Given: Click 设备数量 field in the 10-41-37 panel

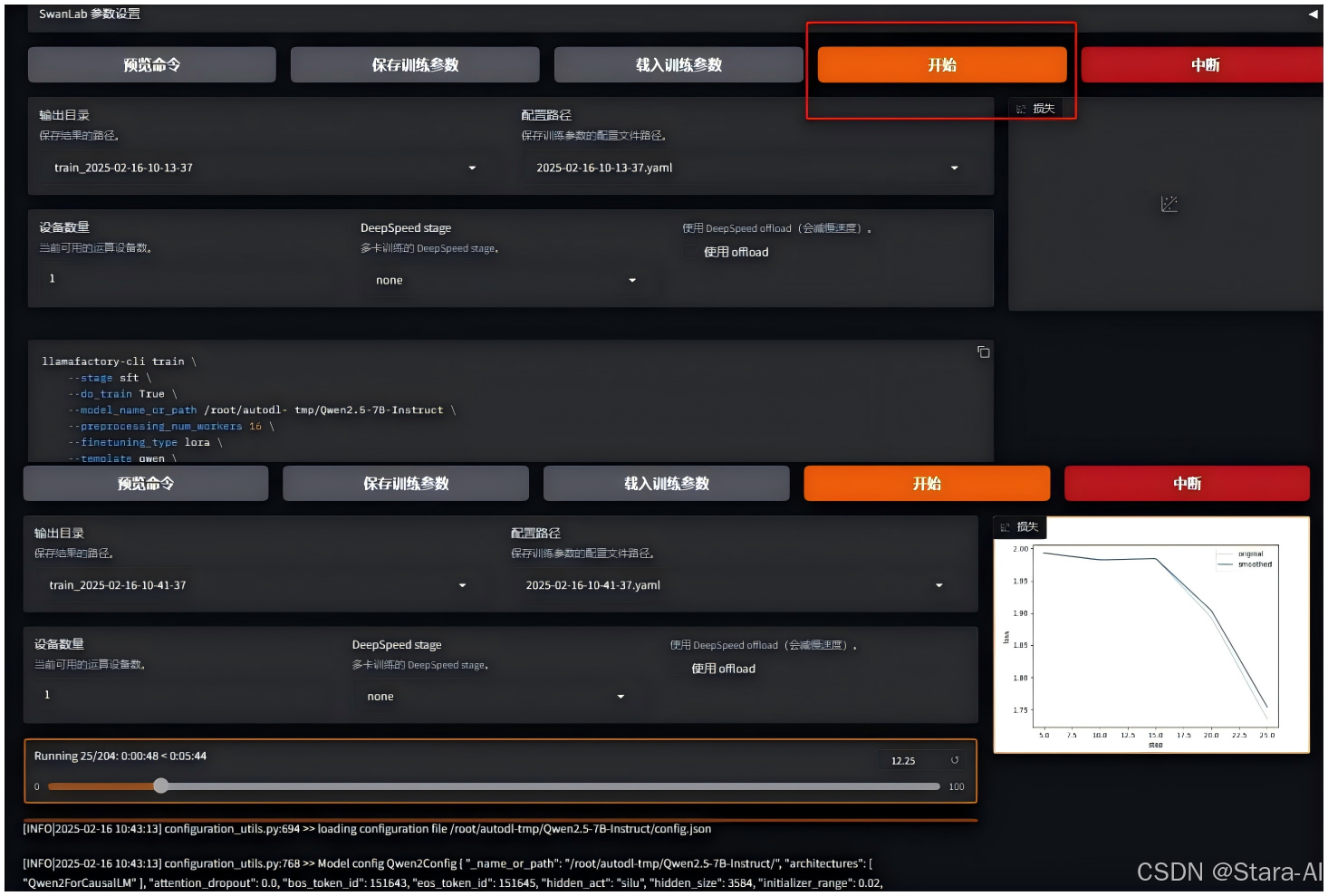Looking at the screenshot, I should (180, 695).
